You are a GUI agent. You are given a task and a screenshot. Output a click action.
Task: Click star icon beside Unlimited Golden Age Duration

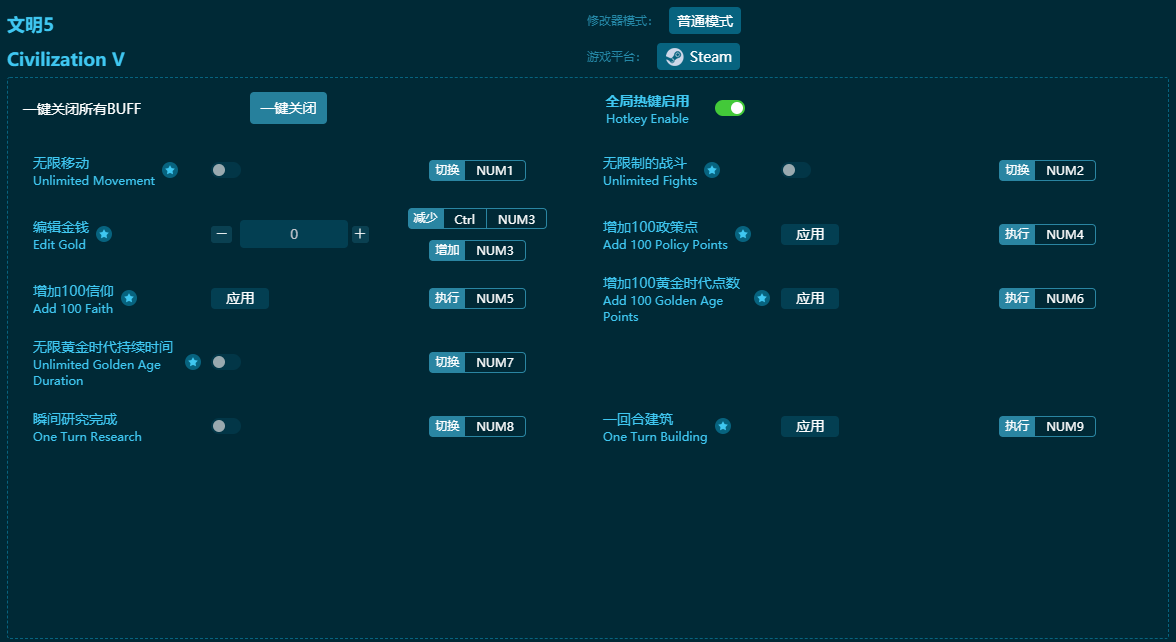(193, 362)
